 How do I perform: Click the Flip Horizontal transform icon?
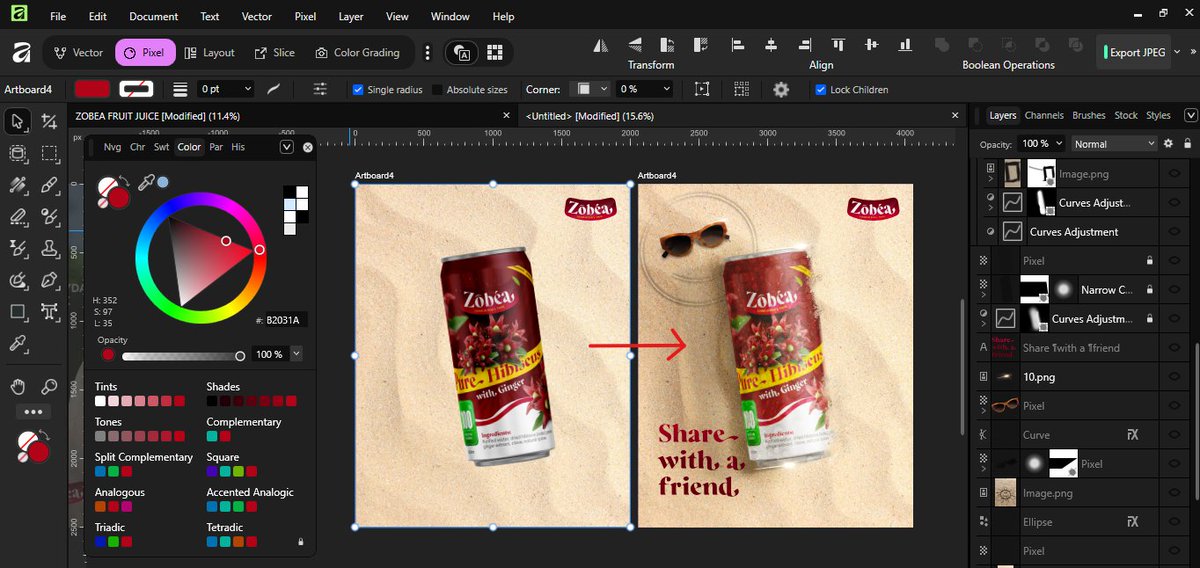601,45
